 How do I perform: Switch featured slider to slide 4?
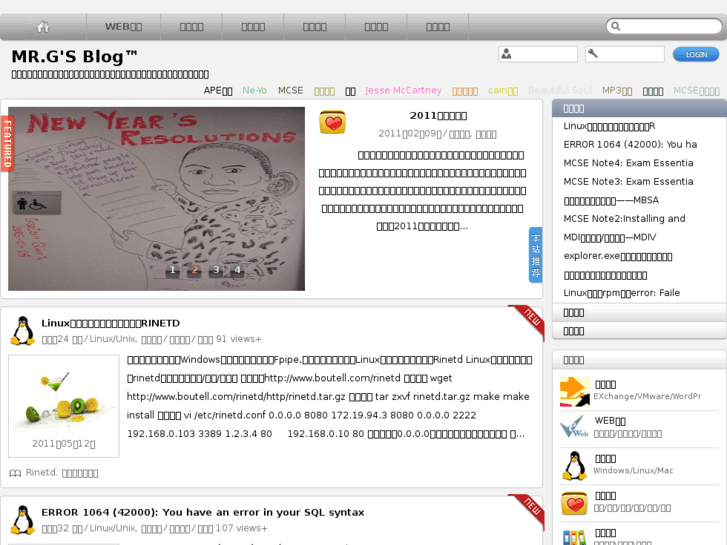pos(237,269)
